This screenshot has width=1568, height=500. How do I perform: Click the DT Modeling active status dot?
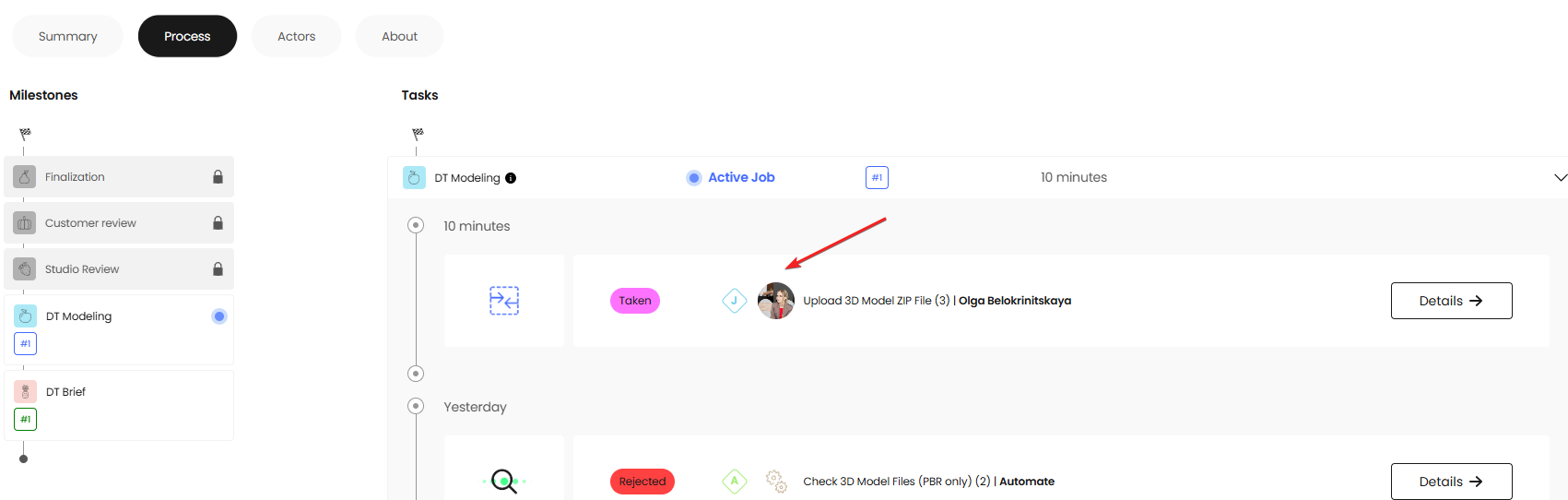[219, 316]
